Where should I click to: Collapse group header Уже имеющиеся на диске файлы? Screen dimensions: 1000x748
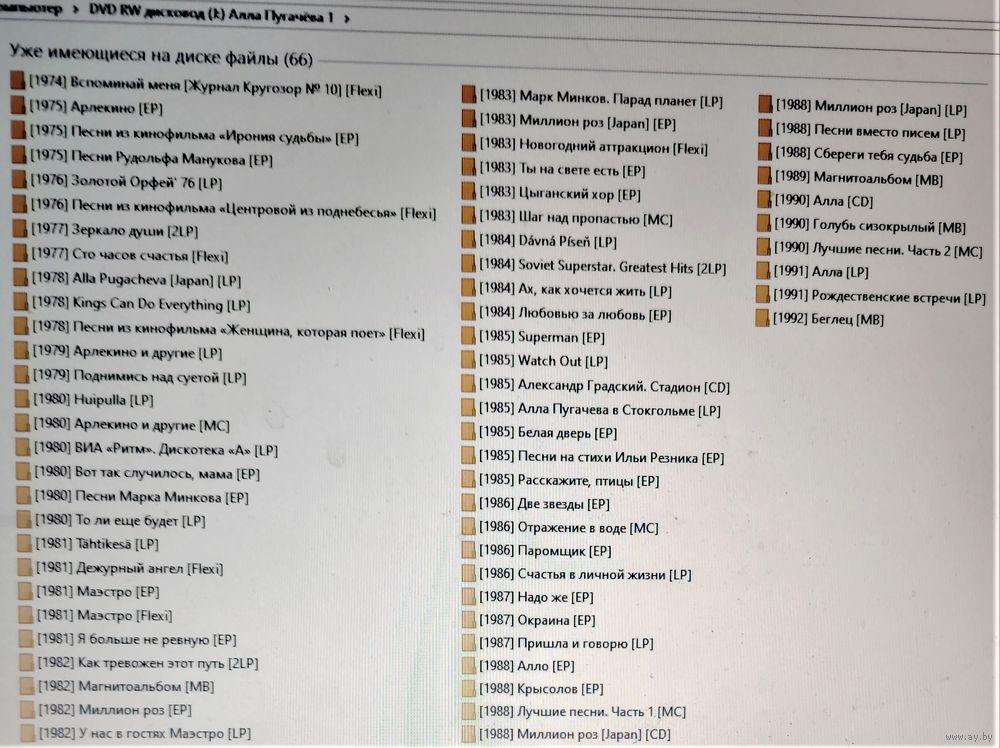(161, 55)
